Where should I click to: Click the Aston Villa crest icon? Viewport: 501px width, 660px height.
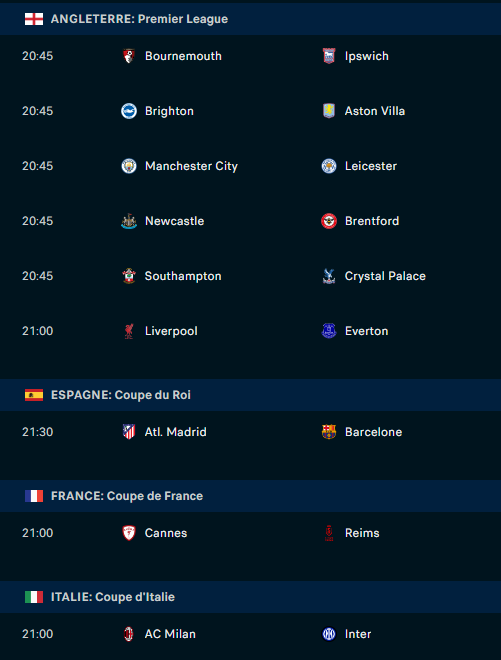tap(329, 111)
